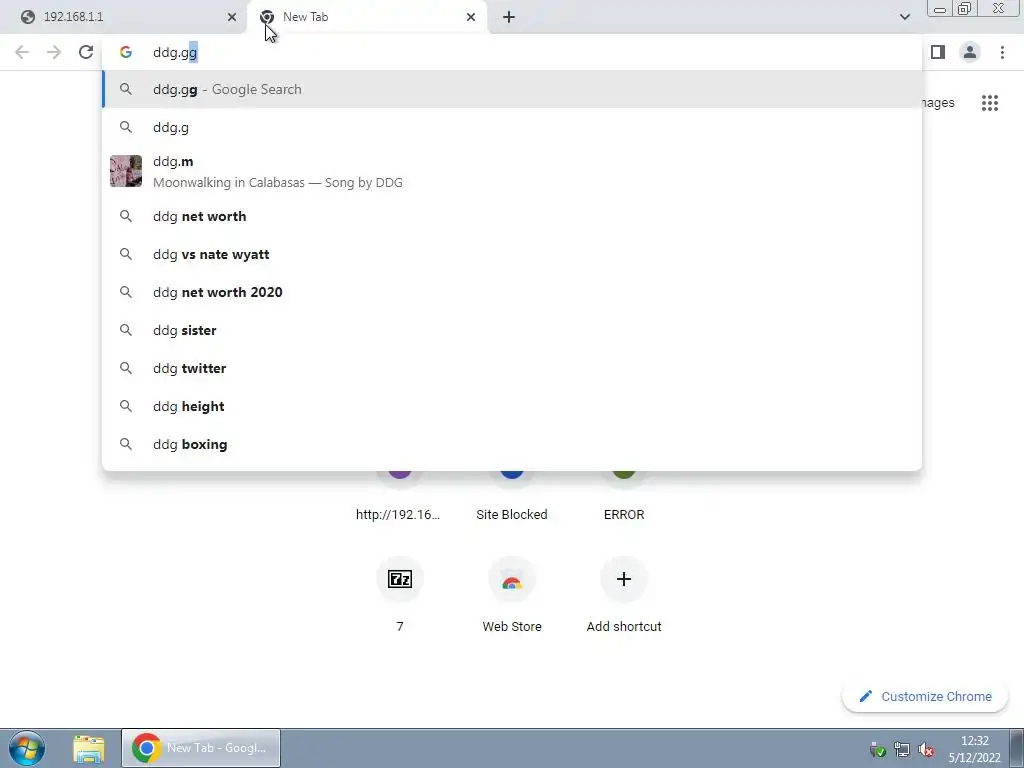This screenshot has width=1024, height=768.
Task: Open the 7-Zip '7' shortcut tile
Action: click(400, 594)
